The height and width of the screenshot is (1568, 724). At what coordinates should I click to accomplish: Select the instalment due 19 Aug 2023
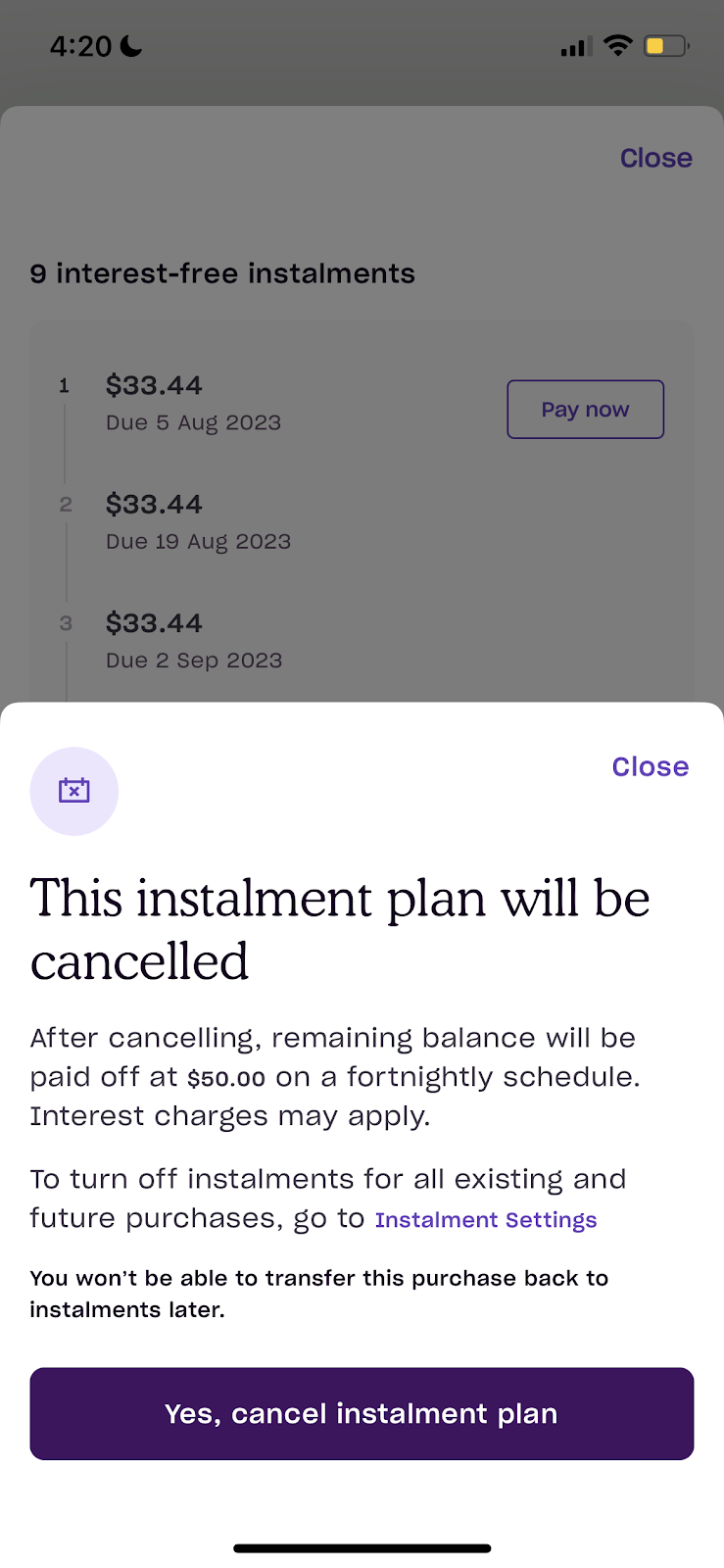[x=198, y=521]
